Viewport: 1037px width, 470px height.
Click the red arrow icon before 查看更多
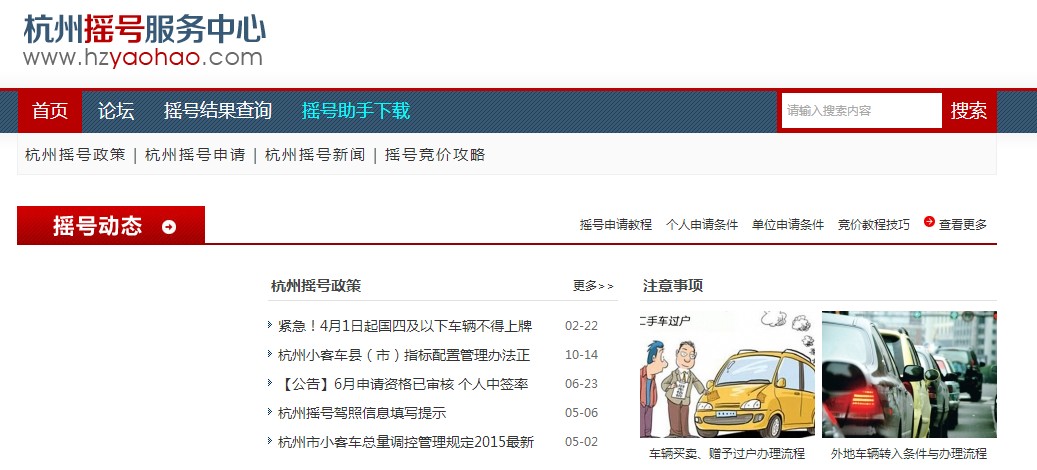[x=929, y=222]
